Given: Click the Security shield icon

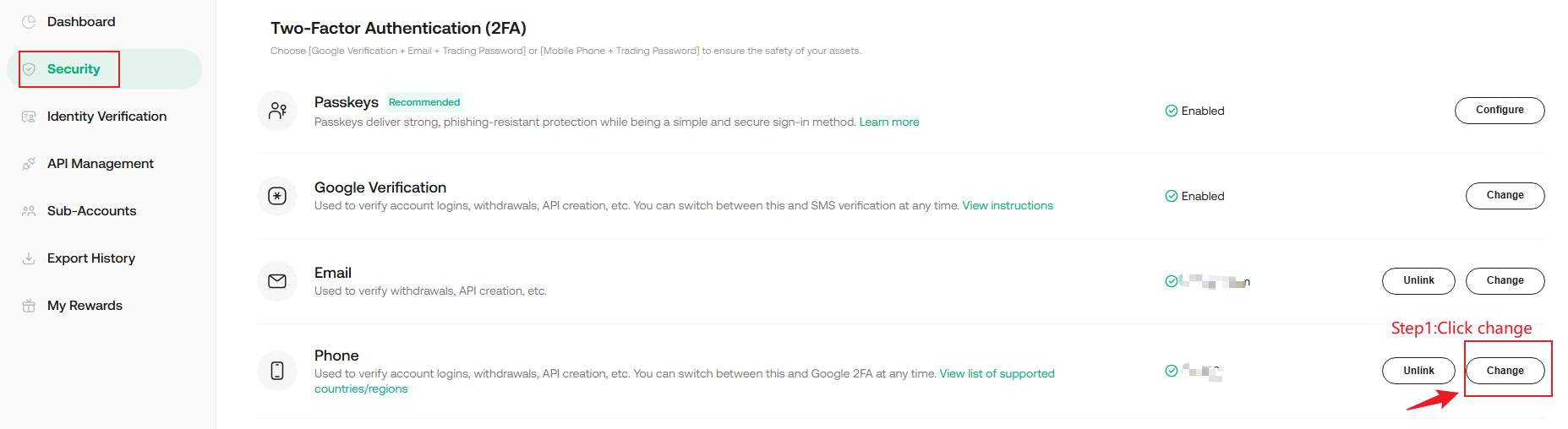Looking at the screenshot, I should coord(29,69).
